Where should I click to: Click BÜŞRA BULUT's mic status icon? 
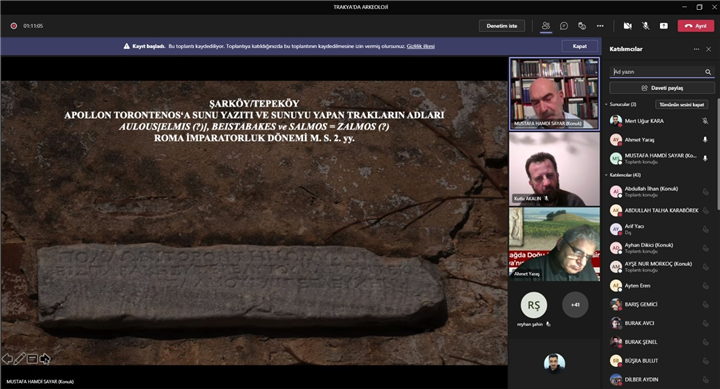coord(705,361)
